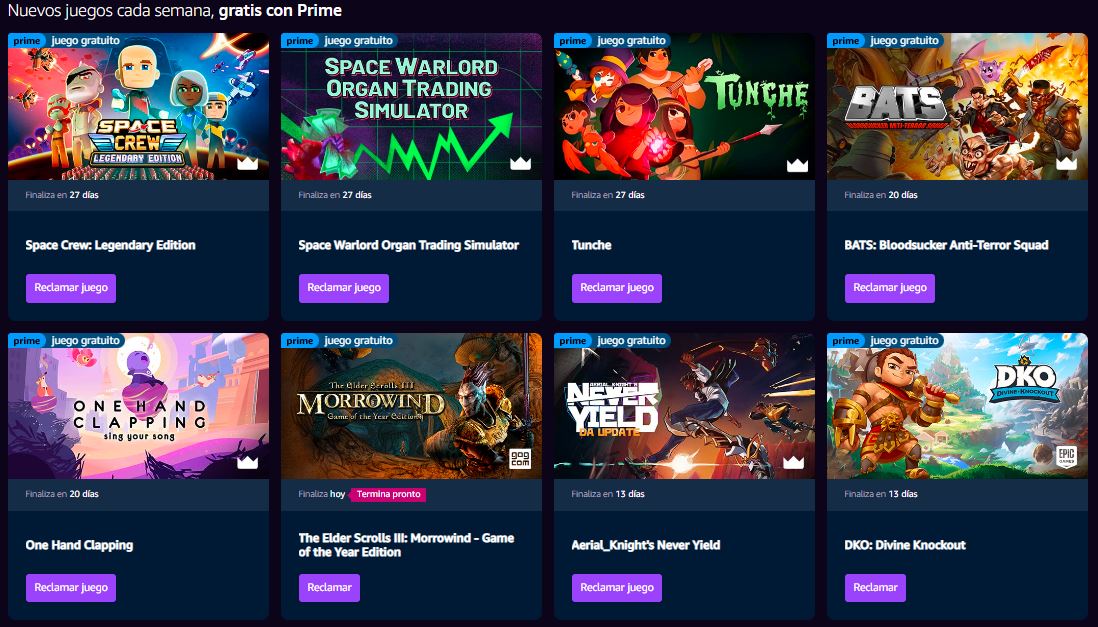Click Reclamar juego for BATS: Bloodsucker Anti-Terror Squad

tap(890, 288)
